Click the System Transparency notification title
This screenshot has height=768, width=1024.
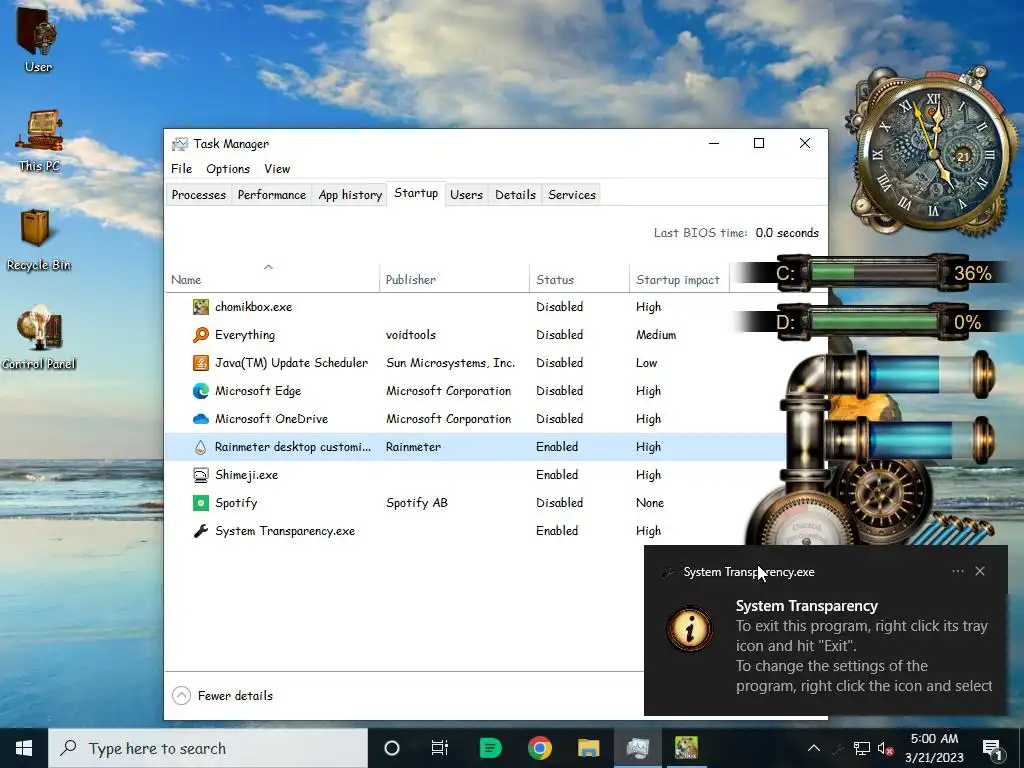click(x=807, y=606)
